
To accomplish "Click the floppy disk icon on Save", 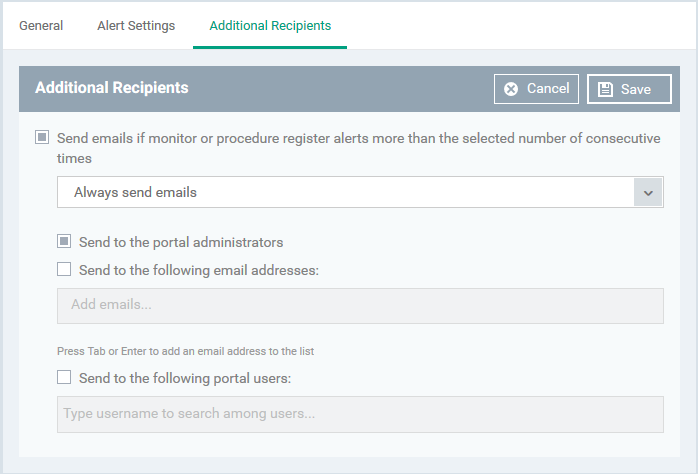I will [605, 89].
